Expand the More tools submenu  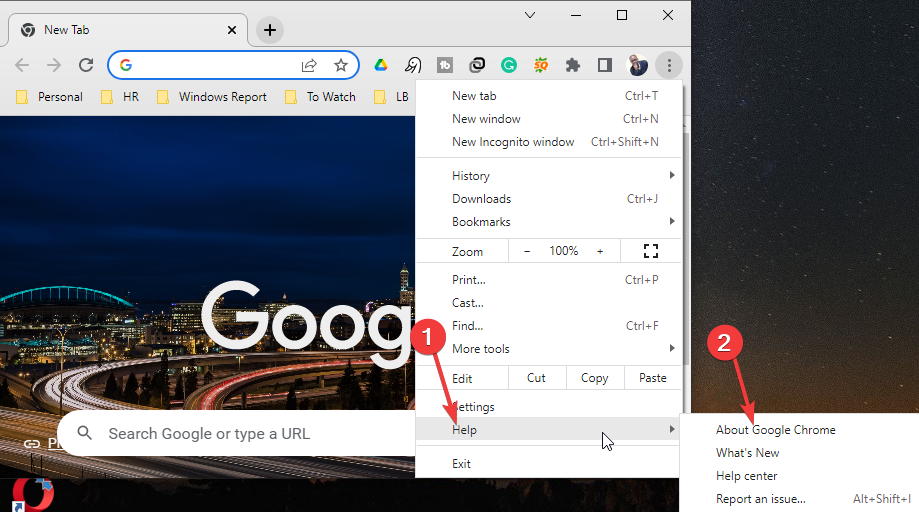coord(549,349)
